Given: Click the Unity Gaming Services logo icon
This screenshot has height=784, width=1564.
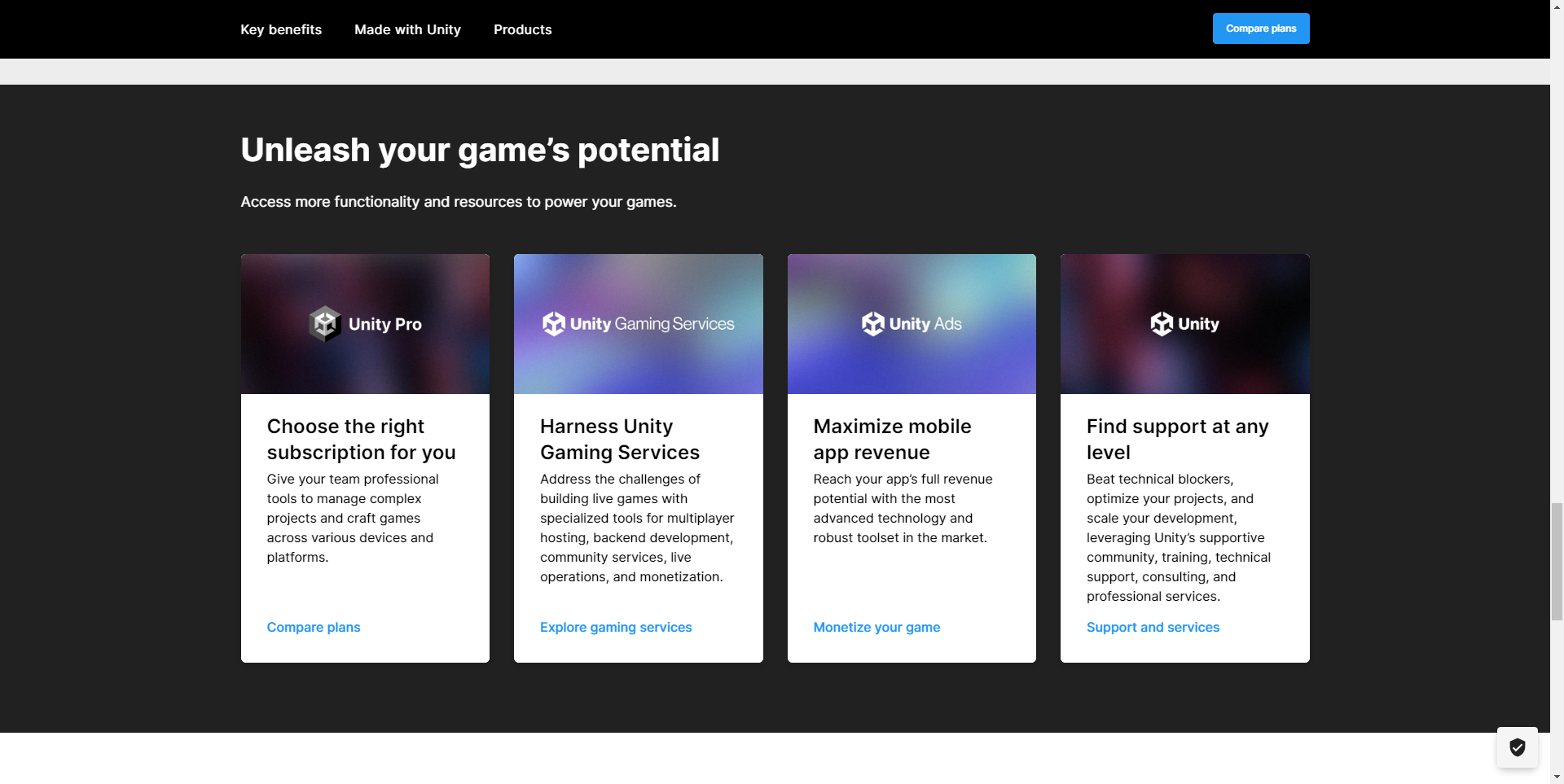Looking at the screenshot, I should click(554, 324).
